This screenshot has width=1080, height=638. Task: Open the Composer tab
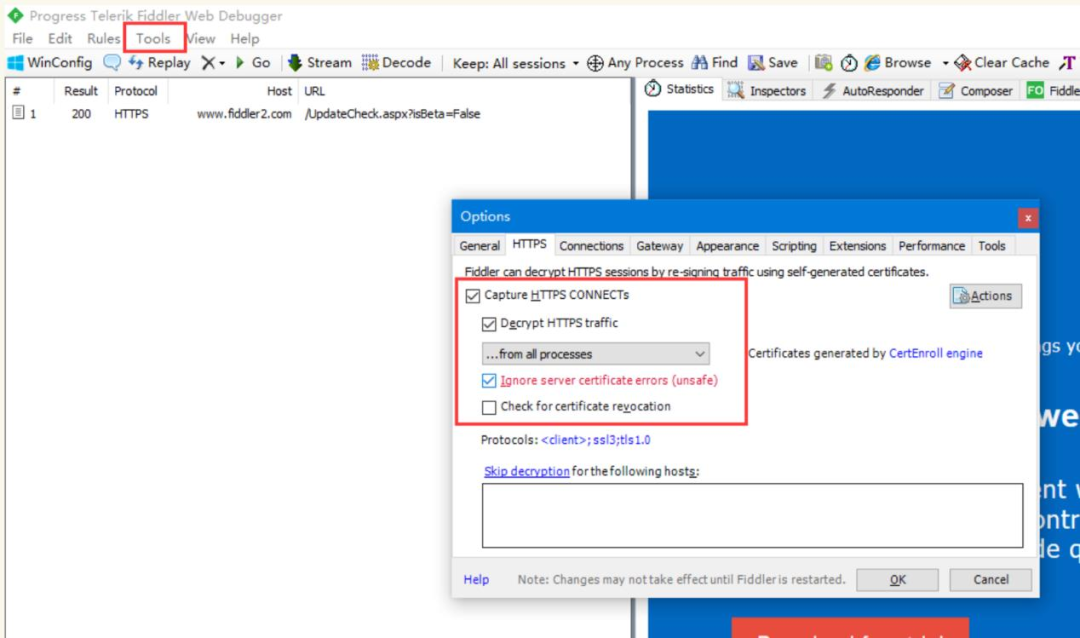tap(976, 91)
